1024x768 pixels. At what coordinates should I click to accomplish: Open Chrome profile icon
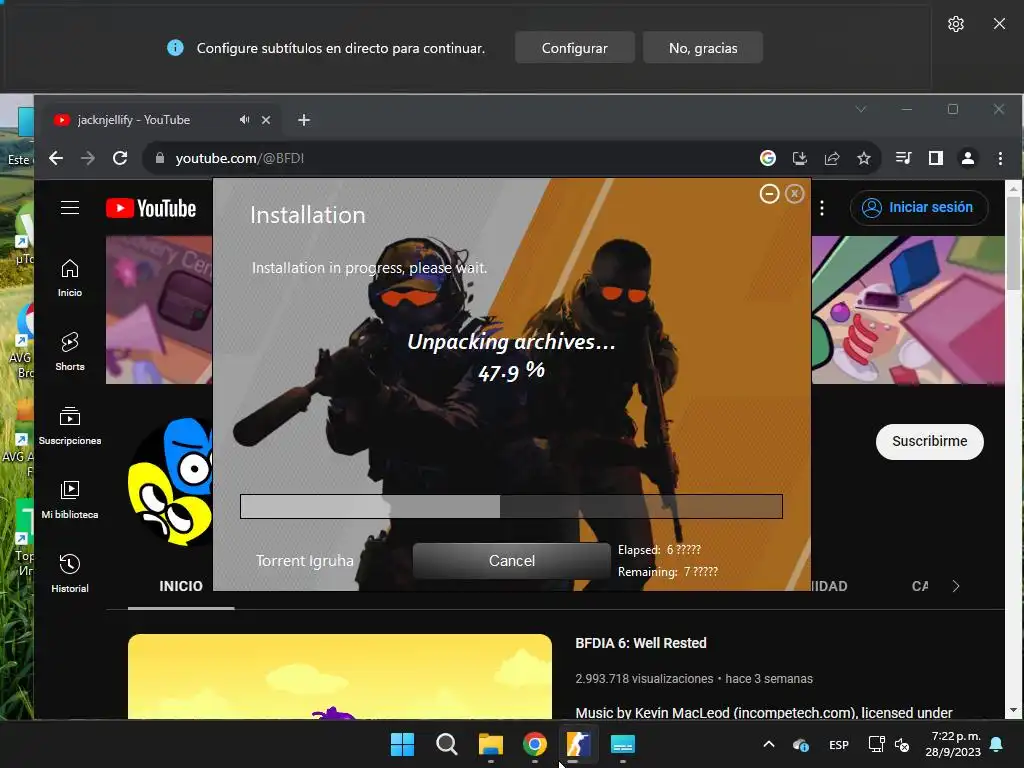pyautogui.click(x=968, y=158)
